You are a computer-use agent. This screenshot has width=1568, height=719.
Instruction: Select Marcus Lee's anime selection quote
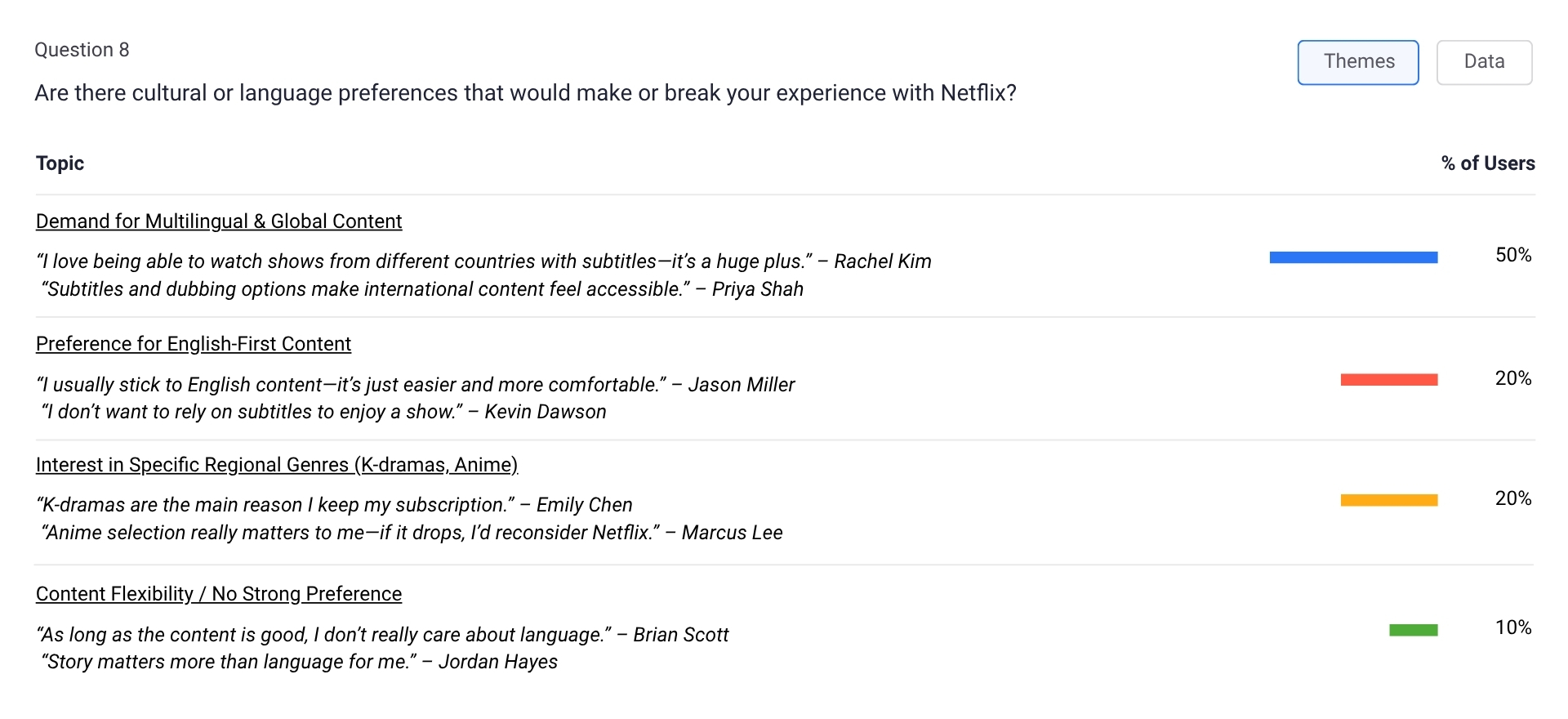coord(412,533)
